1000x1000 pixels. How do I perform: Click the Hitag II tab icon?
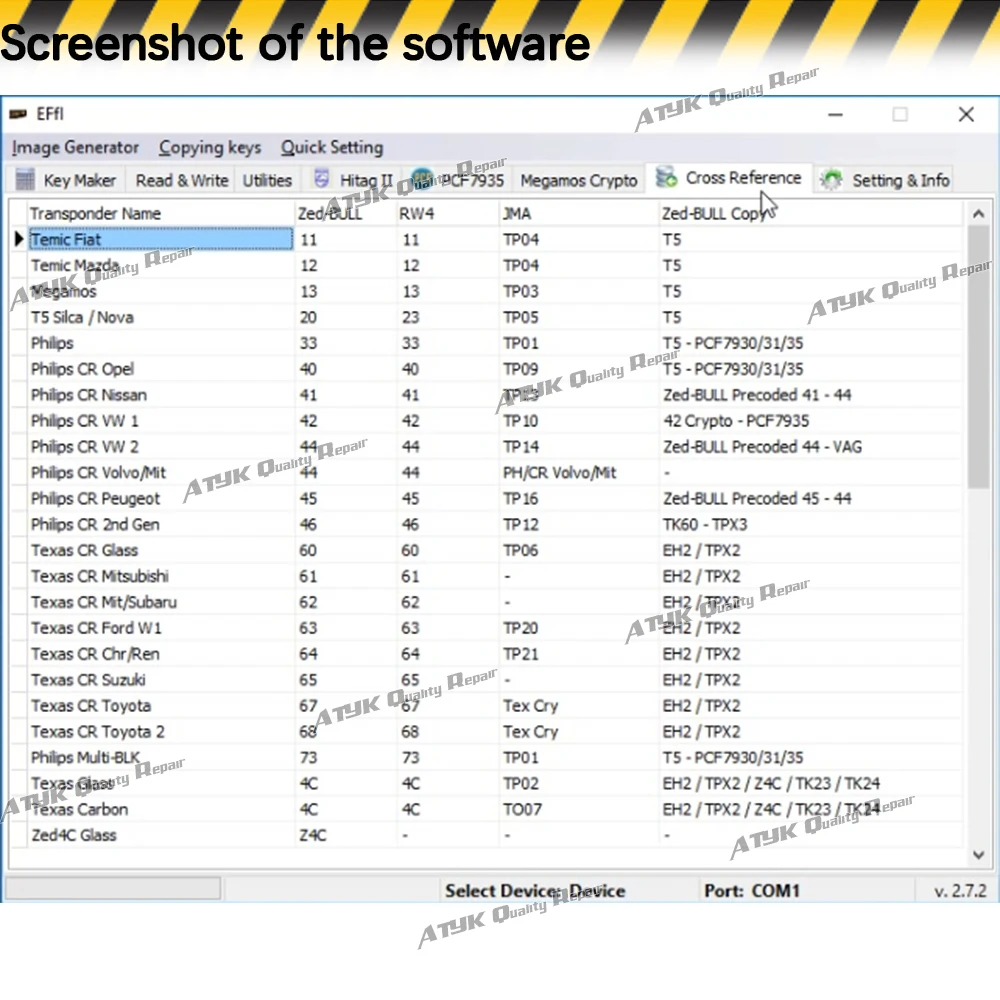coord(321,179)
